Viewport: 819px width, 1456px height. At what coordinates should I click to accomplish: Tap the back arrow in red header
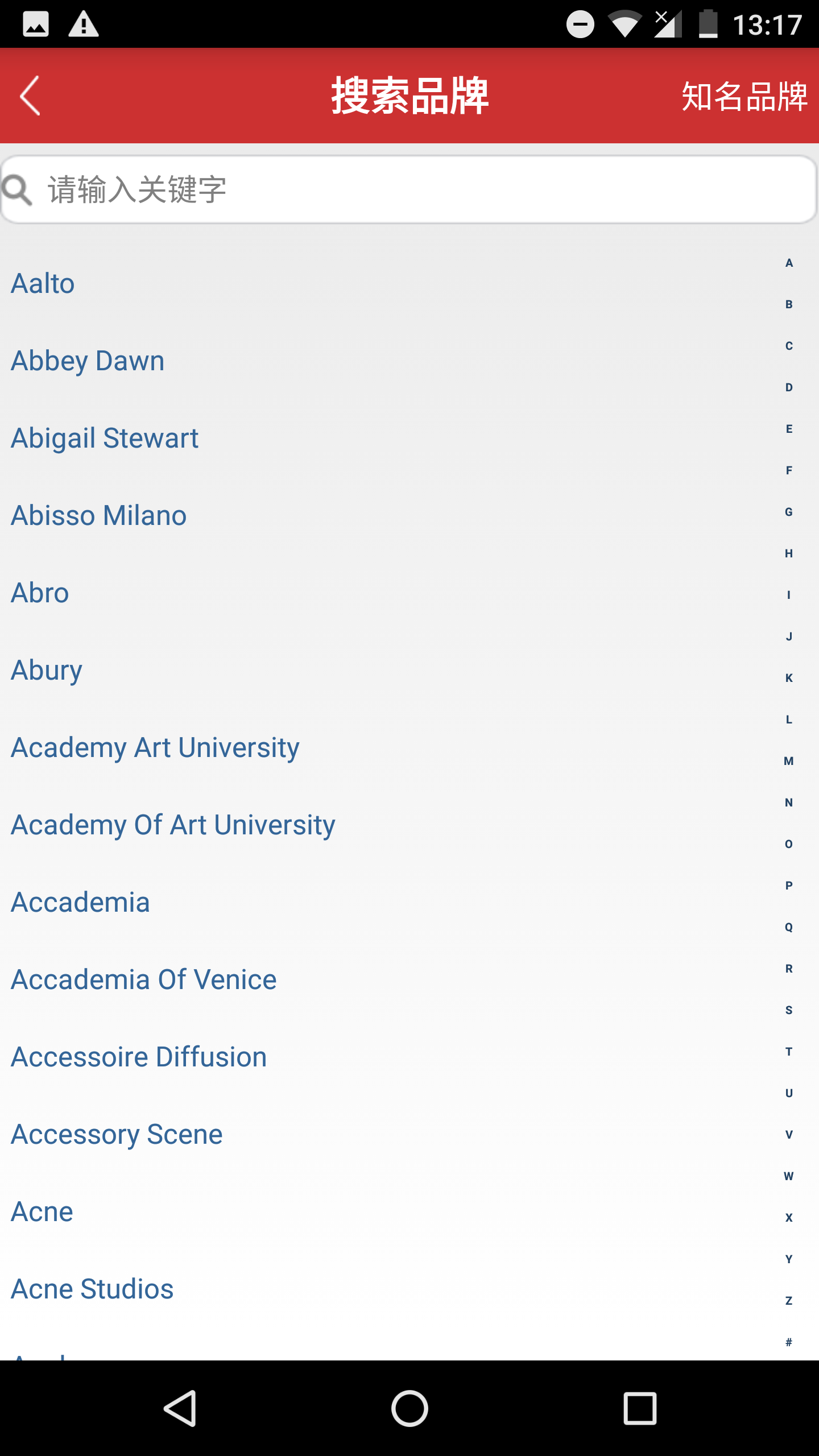click(x=31, y=96)
